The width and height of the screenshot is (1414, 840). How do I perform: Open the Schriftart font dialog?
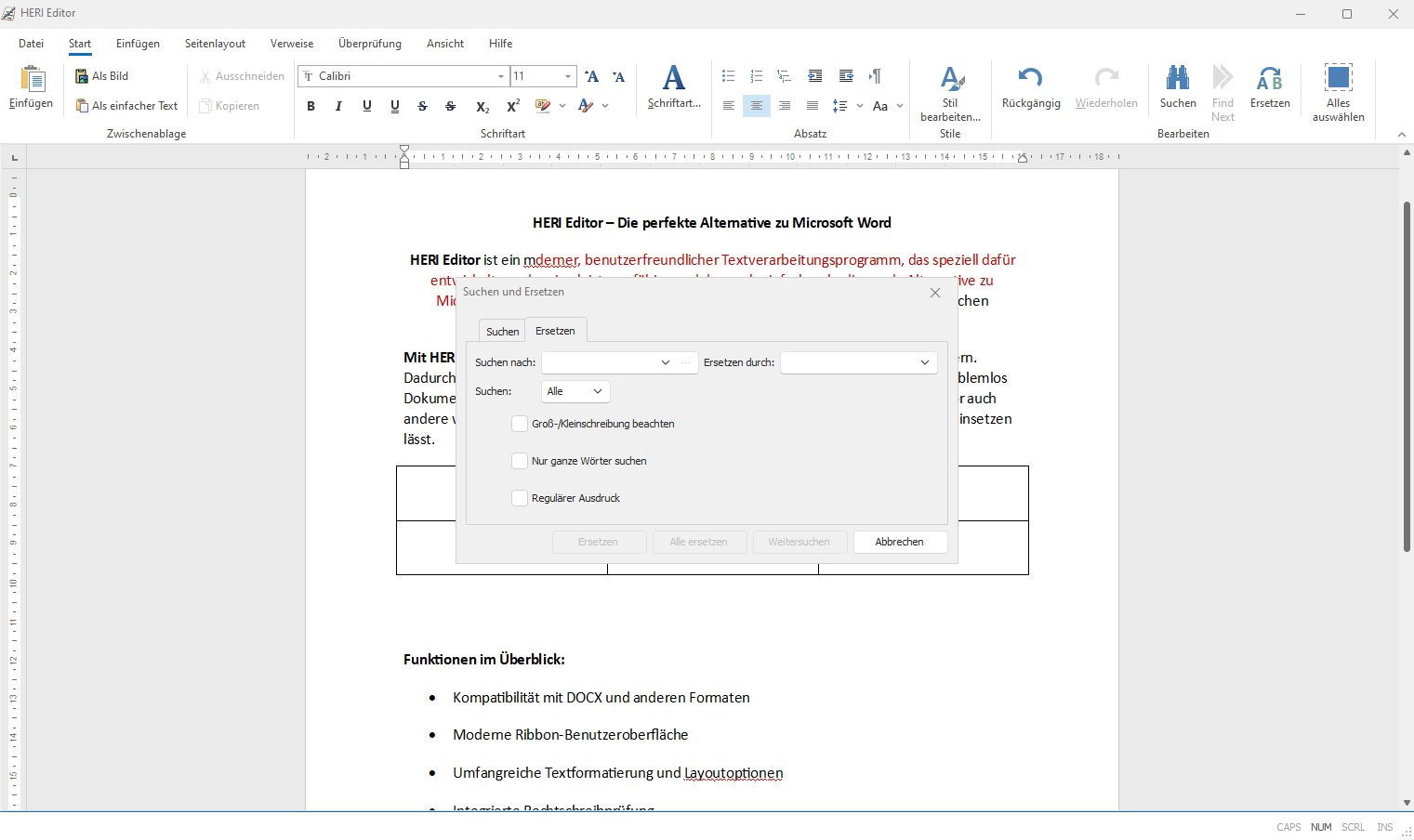674,87
